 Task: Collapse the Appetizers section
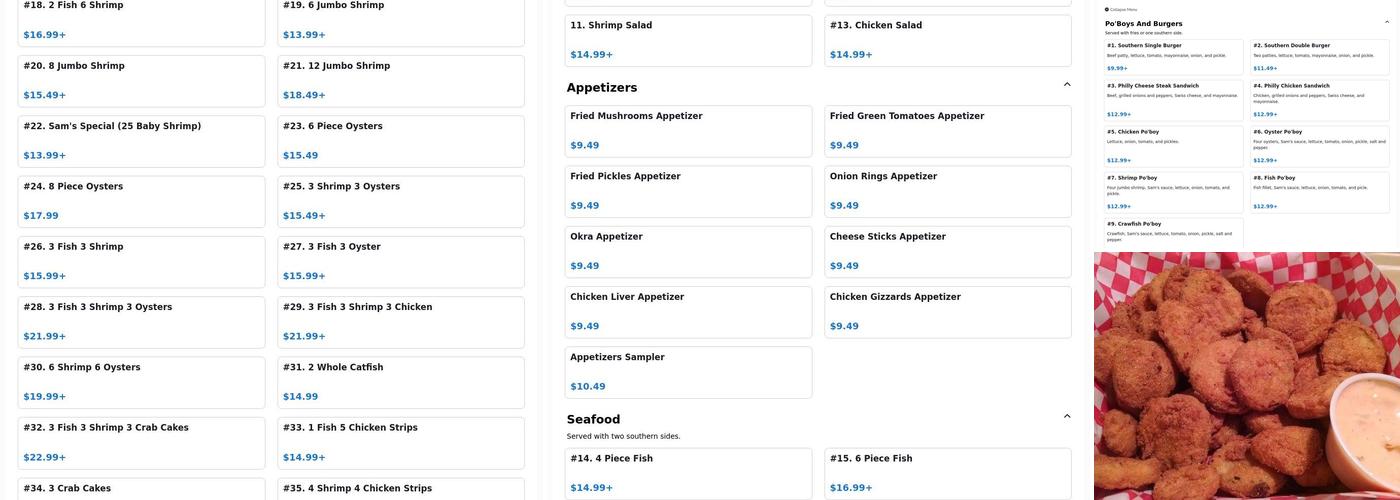1067,85
